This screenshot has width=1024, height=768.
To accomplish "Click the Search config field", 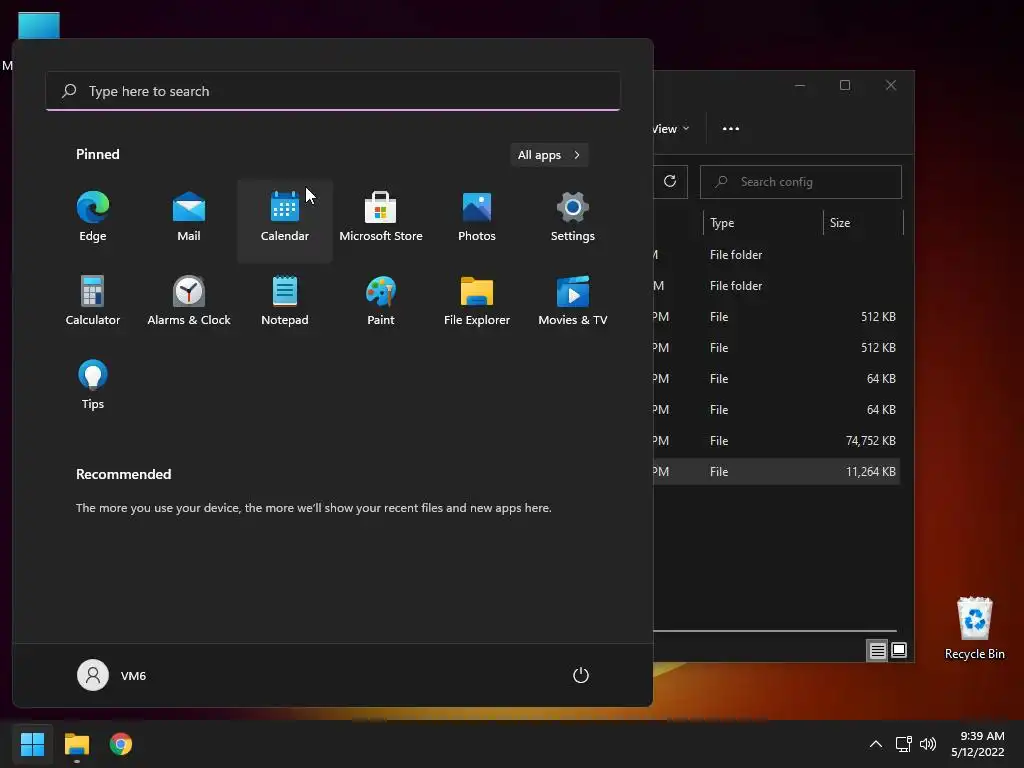I will coord(801,182).
